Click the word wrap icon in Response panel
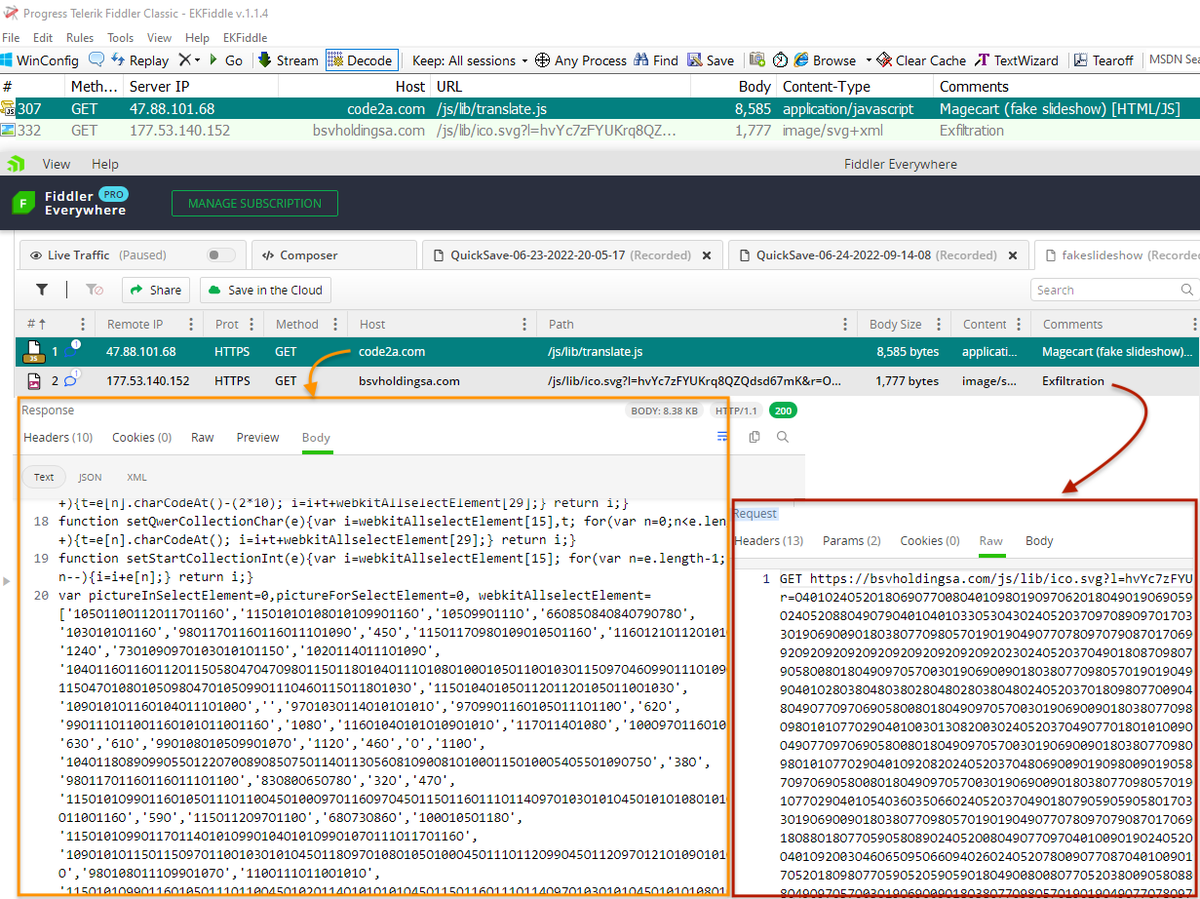 (723, 437)
